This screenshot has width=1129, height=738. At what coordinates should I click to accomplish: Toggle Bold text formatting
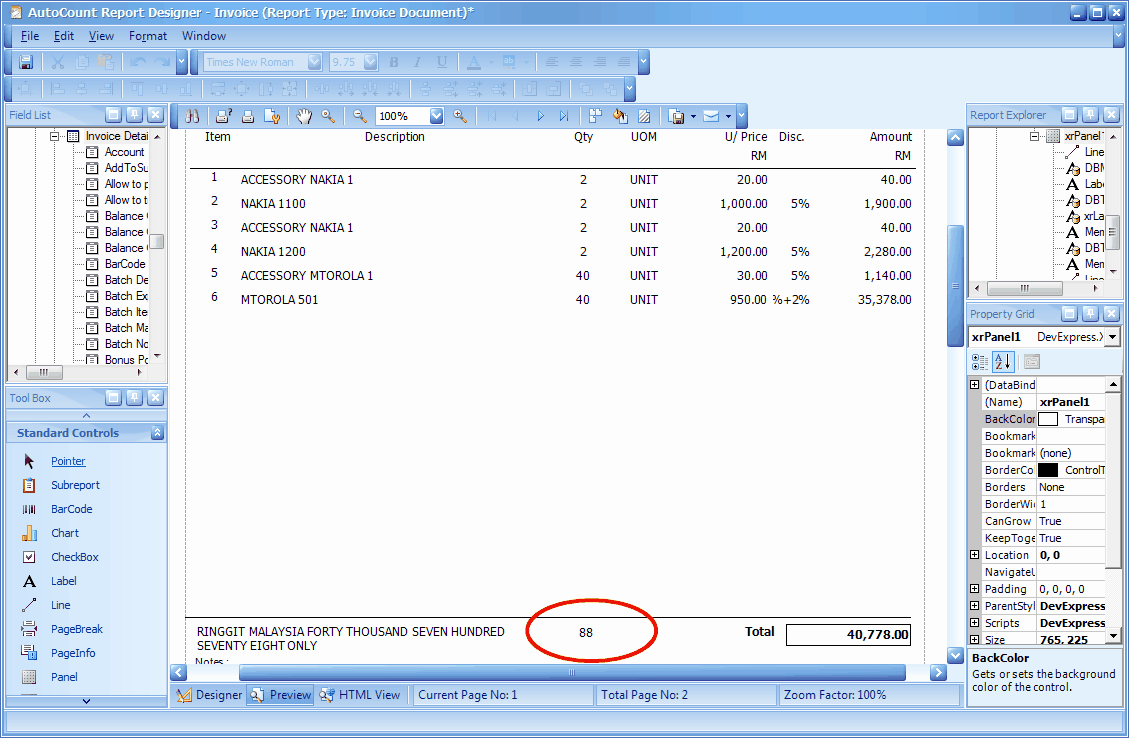(393, 61)
